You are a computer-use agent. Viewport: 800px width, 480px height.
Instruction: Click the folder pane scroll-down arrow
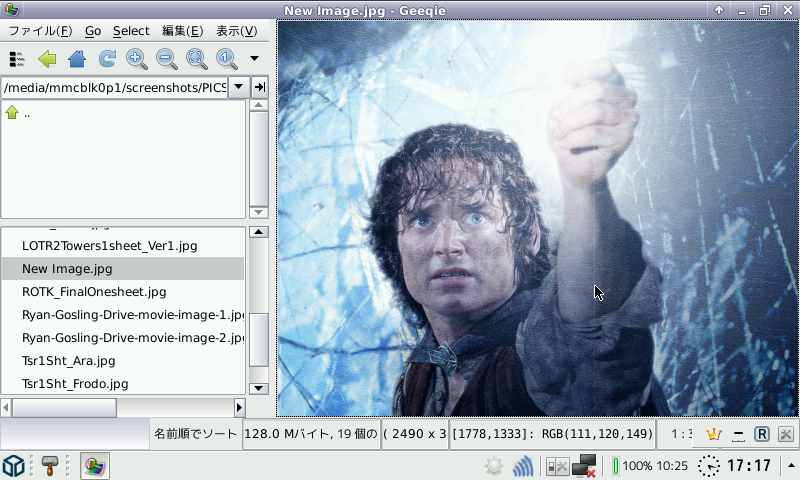(x=259, y=212)
